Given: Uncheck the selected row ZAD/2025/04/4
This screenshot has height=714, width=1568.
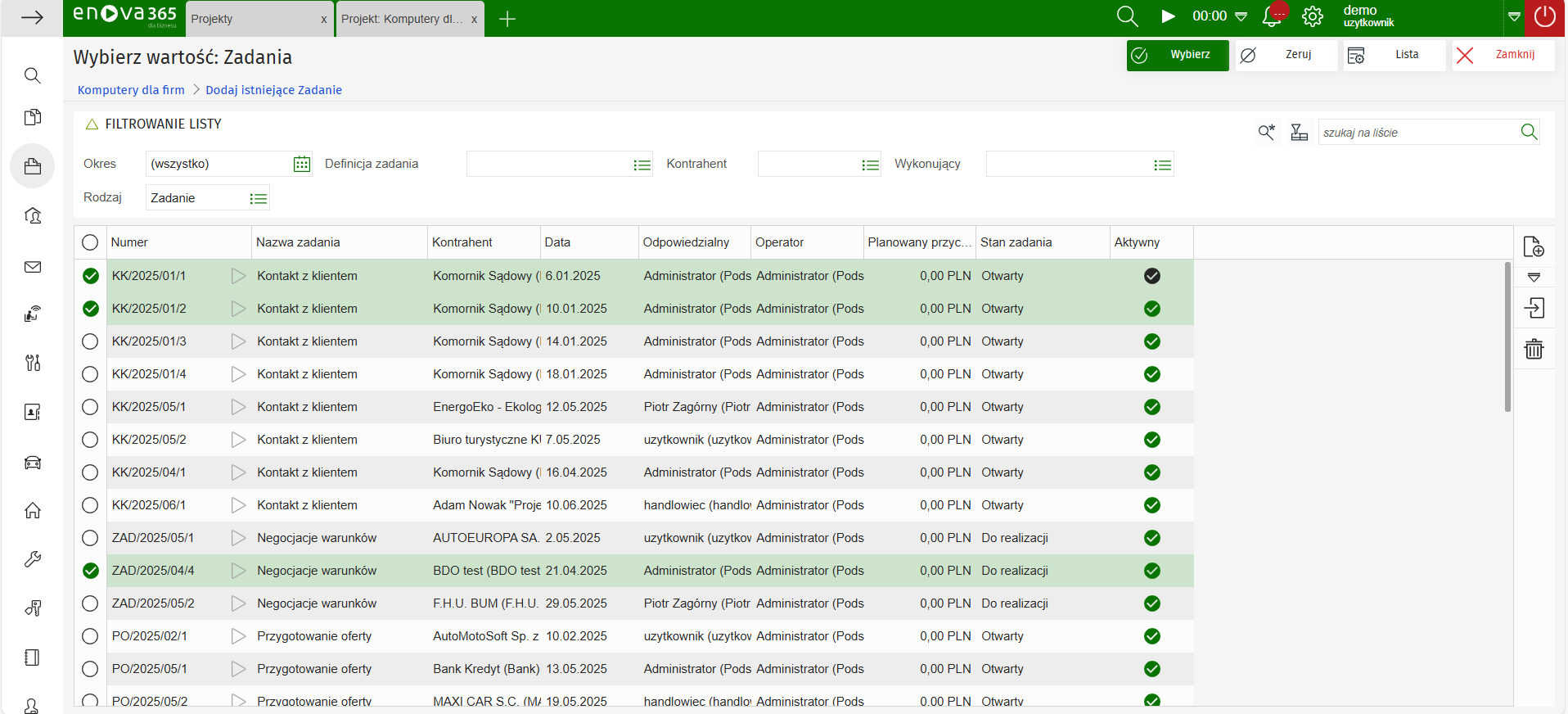Looking at the screenshot, I should pyautogui.click(x=90, y=571).
